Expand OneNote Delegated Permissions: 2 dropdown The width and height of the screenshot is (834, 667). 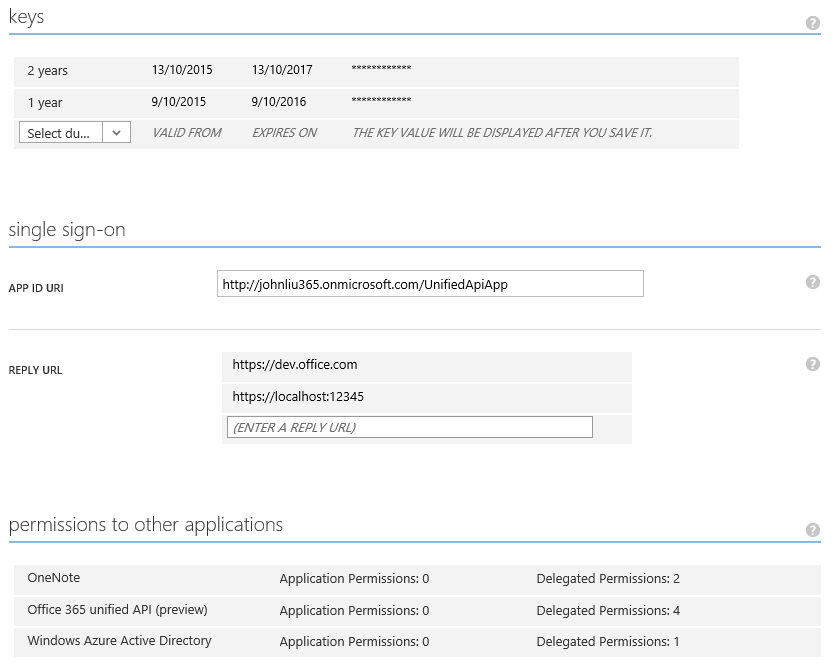tap(608, 579)
